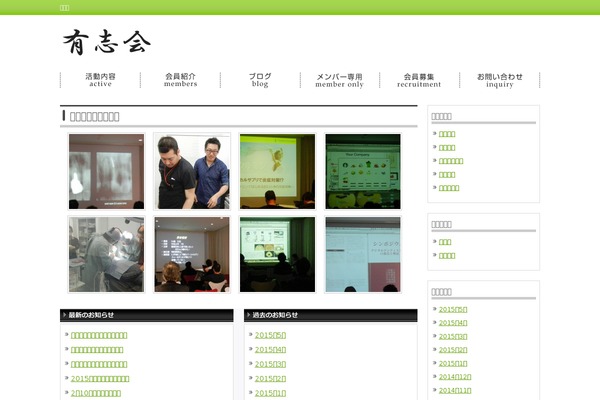This screenshot has width=600, height=400.
Task: Open the third latest news link
Action: pyautogui.click(x=99, y=364)
